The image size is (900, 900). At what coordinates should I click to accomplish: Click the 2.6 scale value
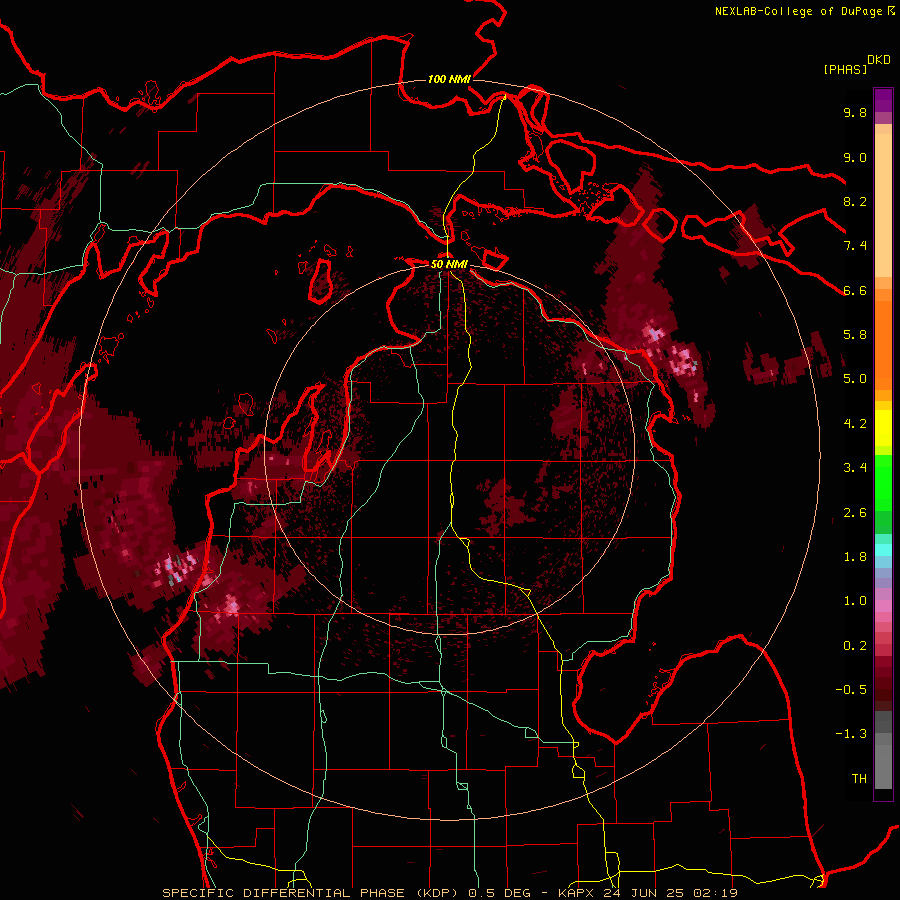(x=855, y=513)
